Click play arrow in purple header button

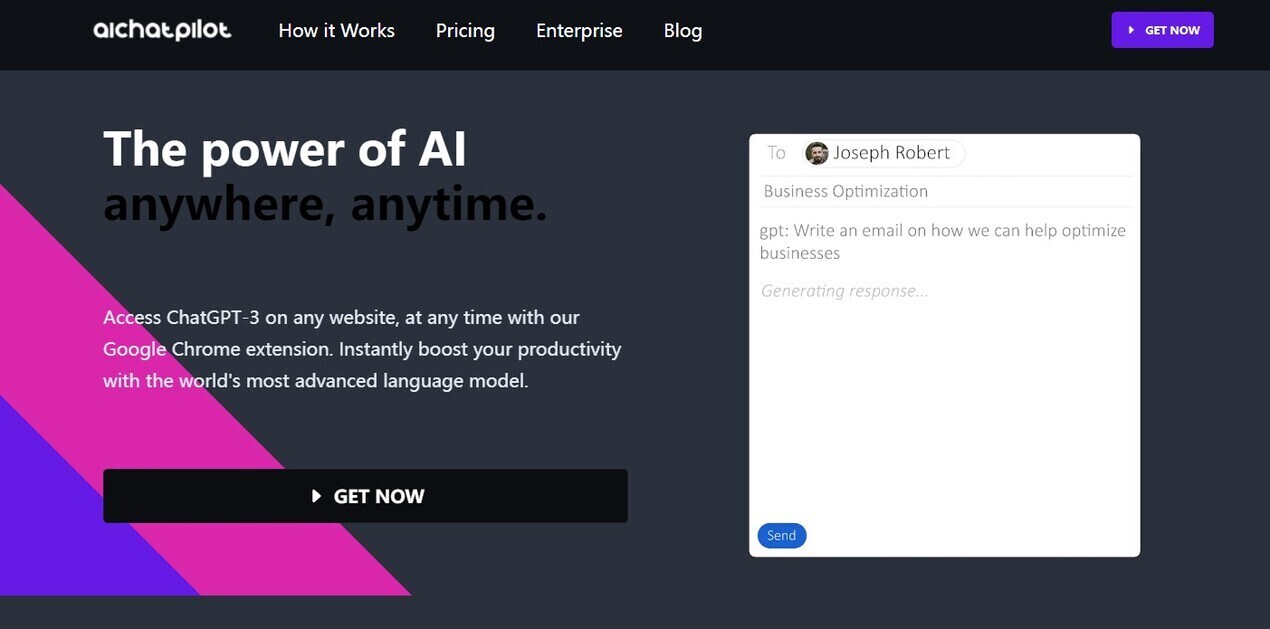1131,30
